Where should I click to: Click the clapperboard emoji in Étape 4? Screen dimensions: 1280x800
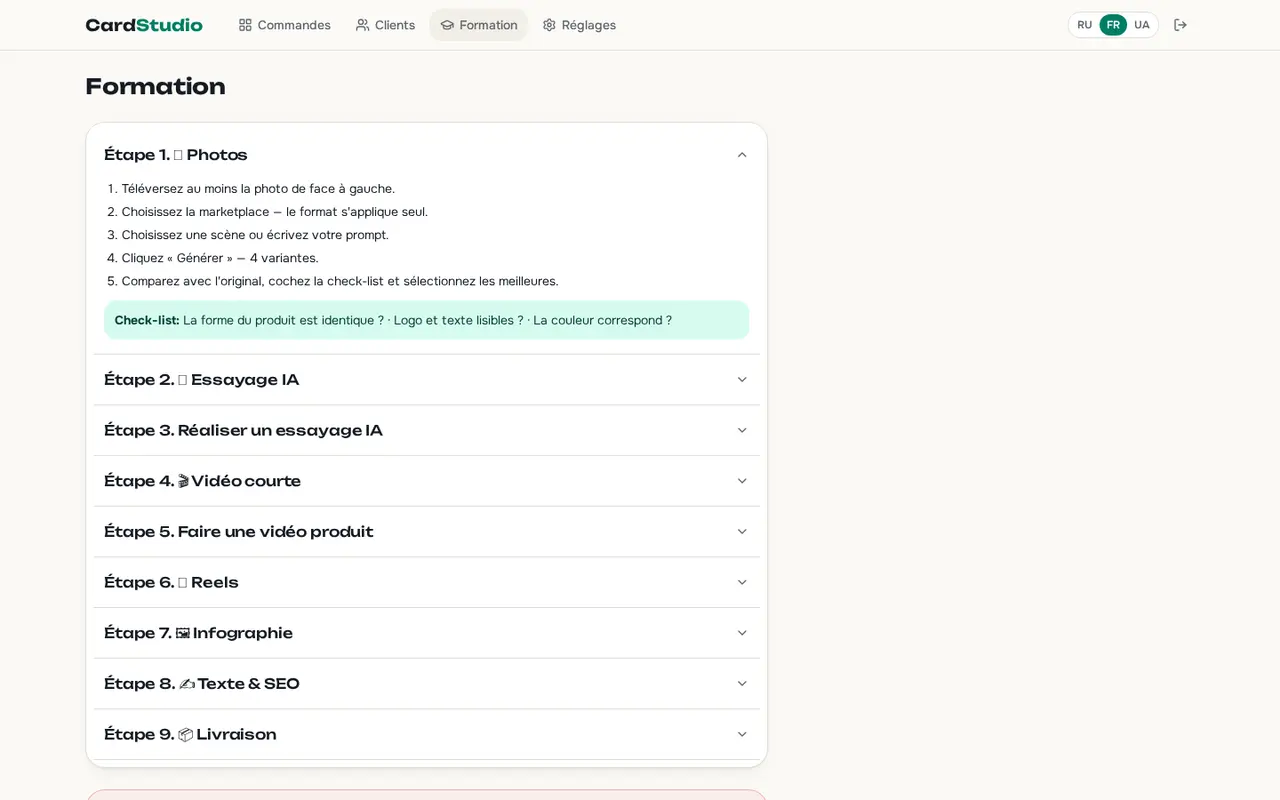pyautogui.click(x=183, y=481)
